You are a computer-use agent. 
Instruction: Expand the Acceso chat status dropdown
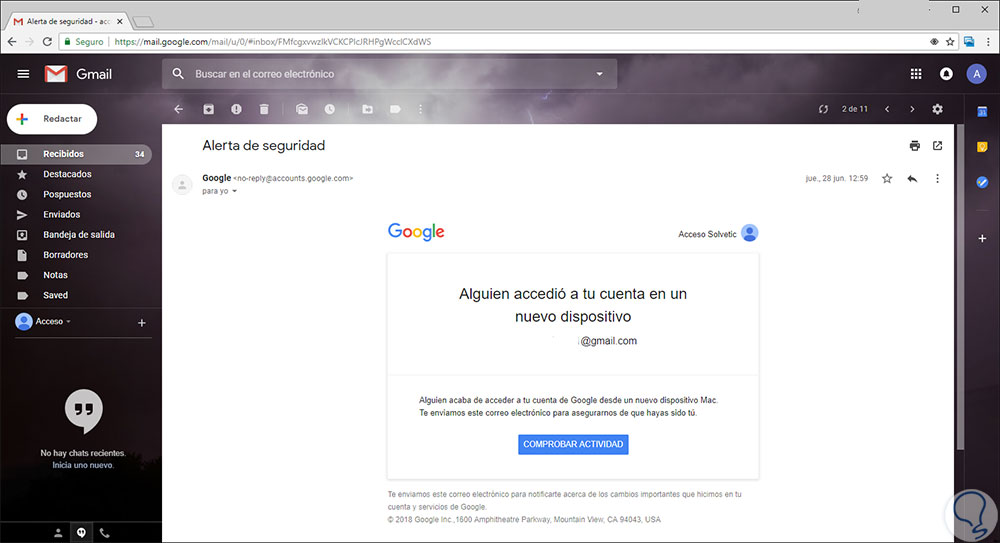68,322
